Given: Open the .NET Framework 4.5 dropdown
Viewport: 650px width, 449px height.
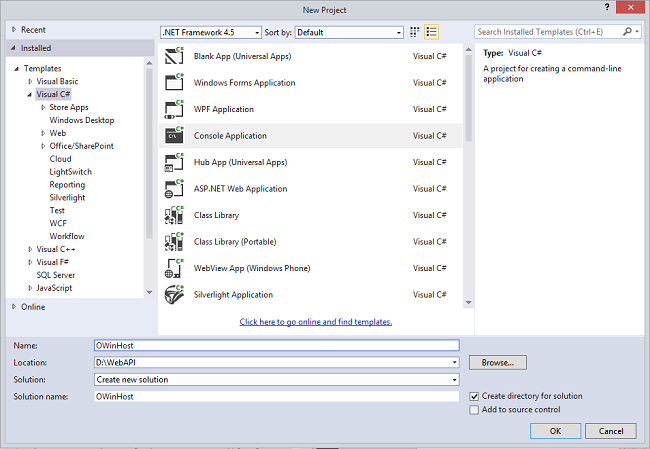Looking at the screenshot, I should [x=211, y=32].
